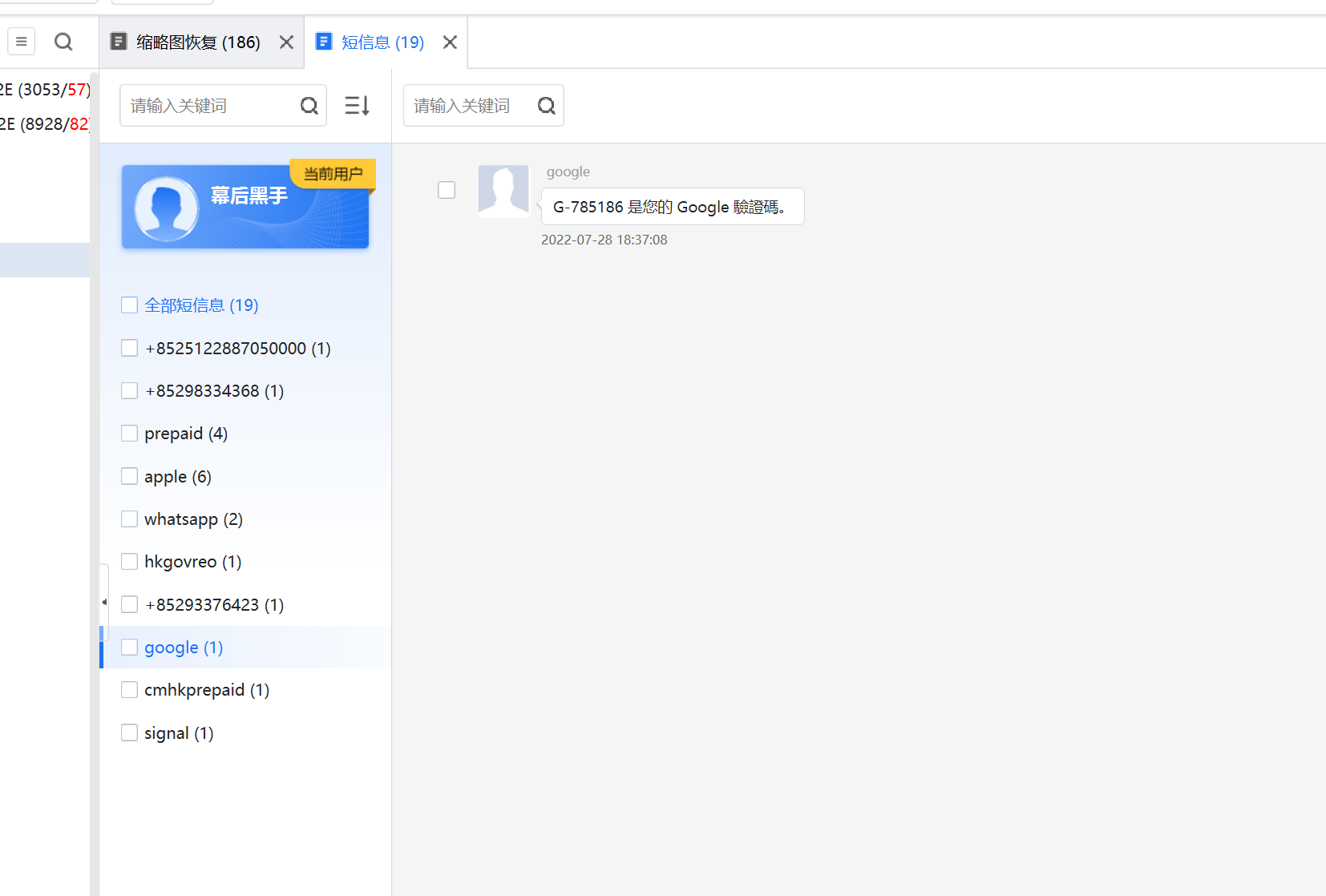The image size is (1326, 896).
Task: Open the hamburger menu icon
Action: point(22,42)
